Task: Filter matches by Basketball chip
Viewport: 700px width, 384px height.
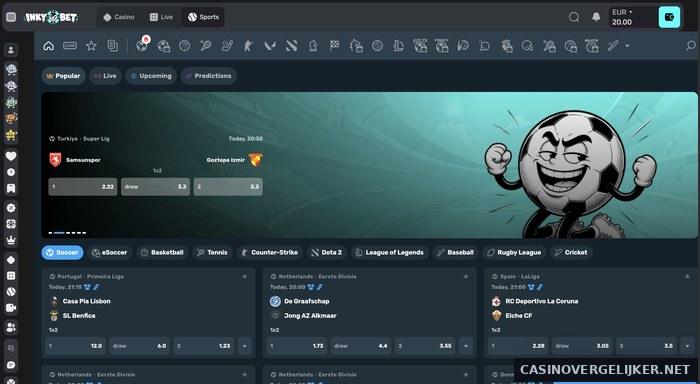Action: tap(162, 252)
